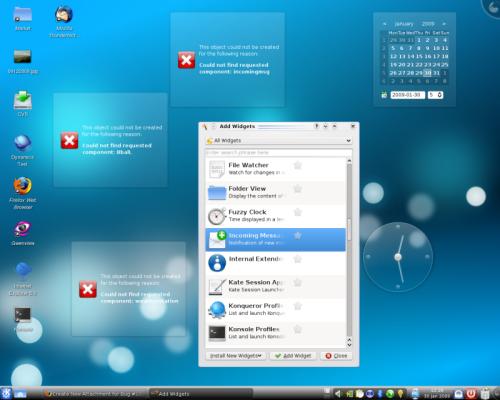
Task: Toggle the favorite star for Folder View
Action: click(x=298, y=189)
